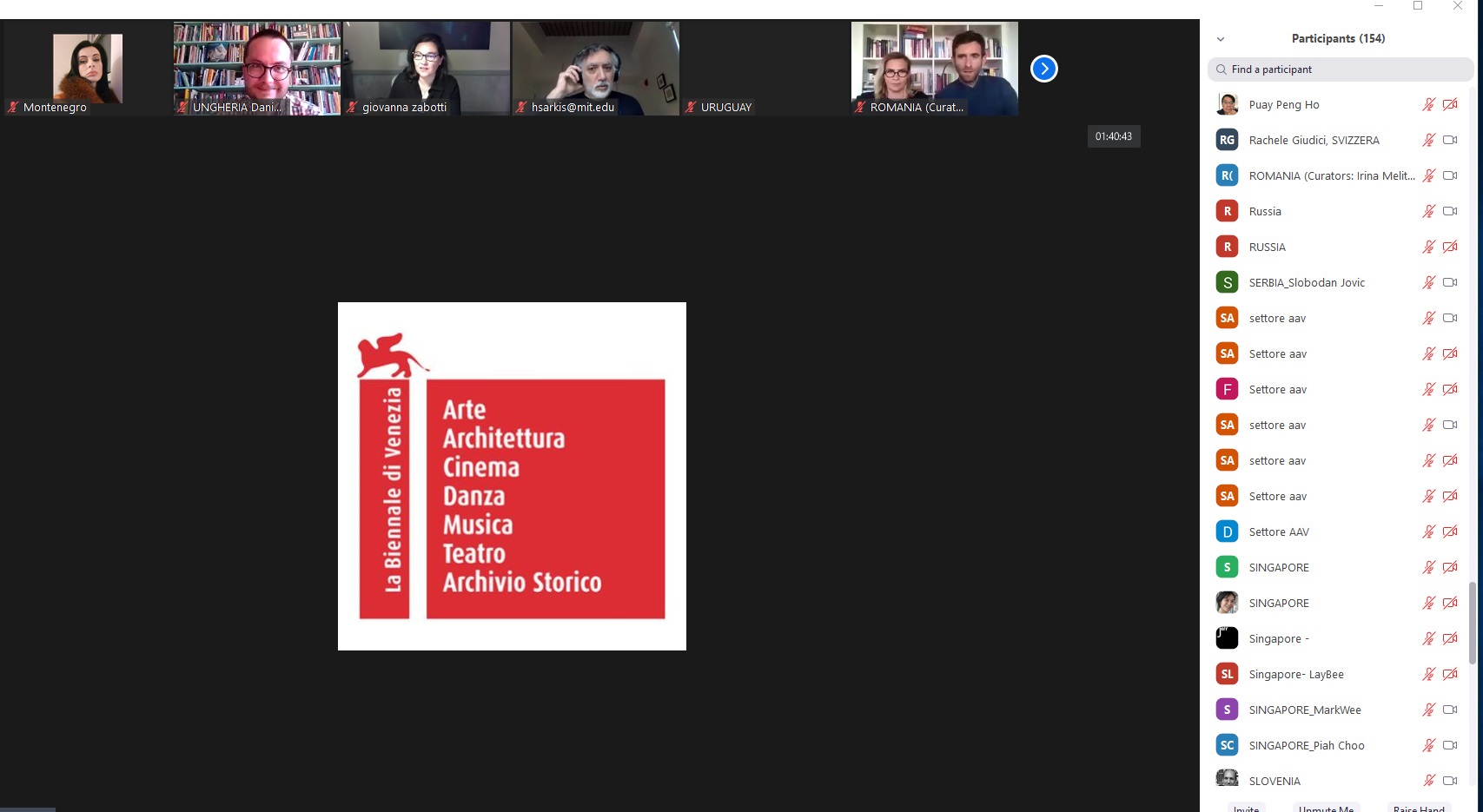Click muted mic icon for SLOVENIA
The height and width of the screenshot is (812, 1483).
click(x=1428, y=781)
